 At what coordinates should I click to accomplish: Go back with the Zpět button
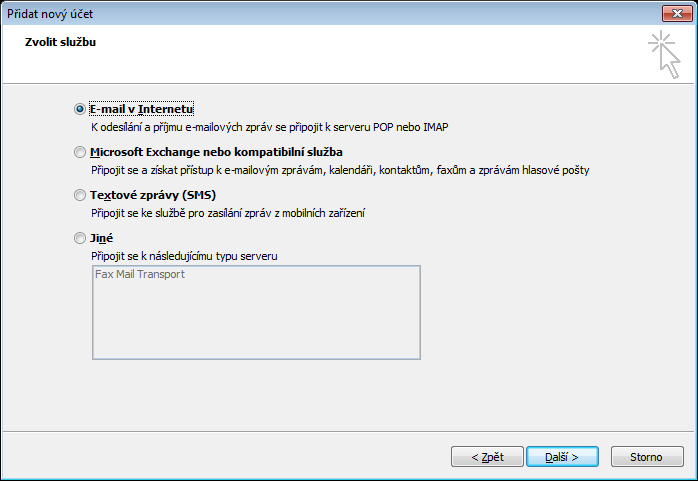pos(487,457)
